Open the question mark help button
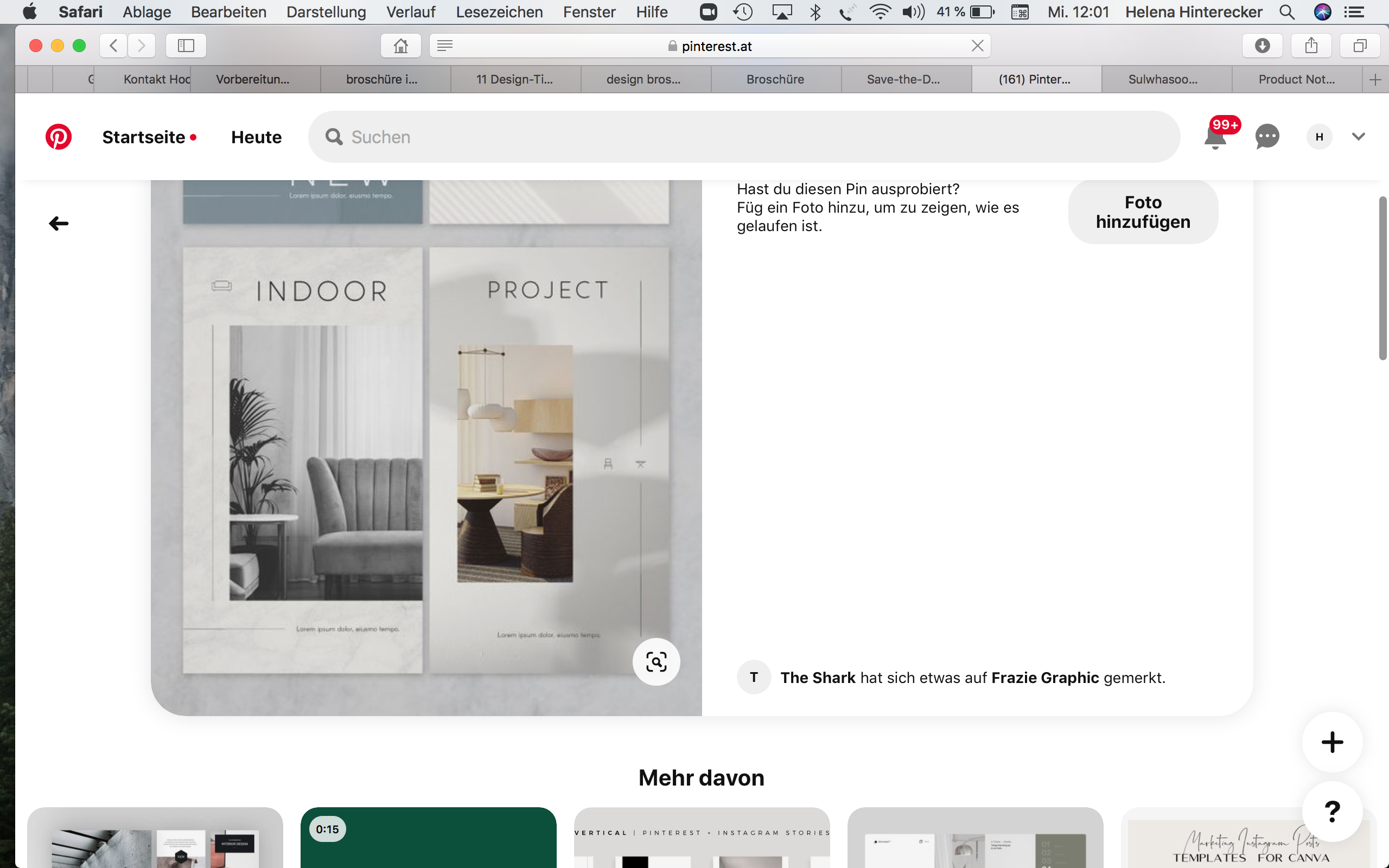1389x868 pixels. pyautogui.click(x=1331, y=811)
